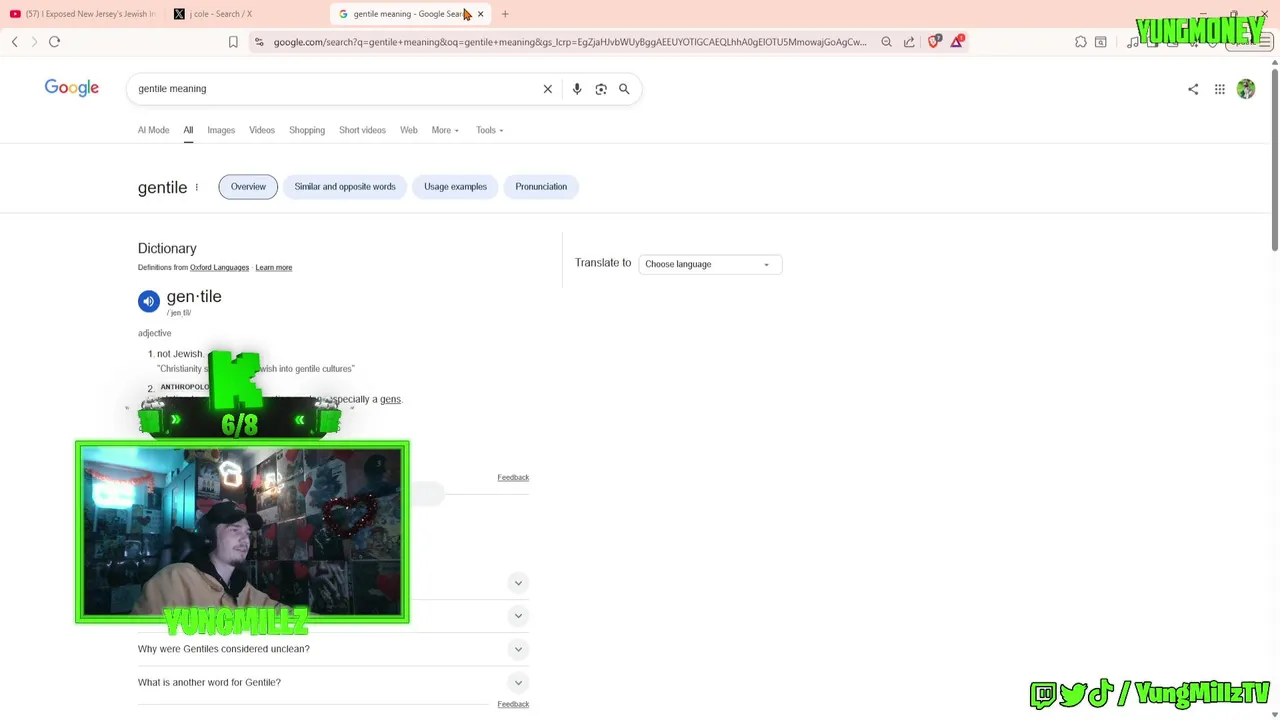The image size is (1280, 720).
Task: Click the Google share icon
Action: pos(1193,89)
